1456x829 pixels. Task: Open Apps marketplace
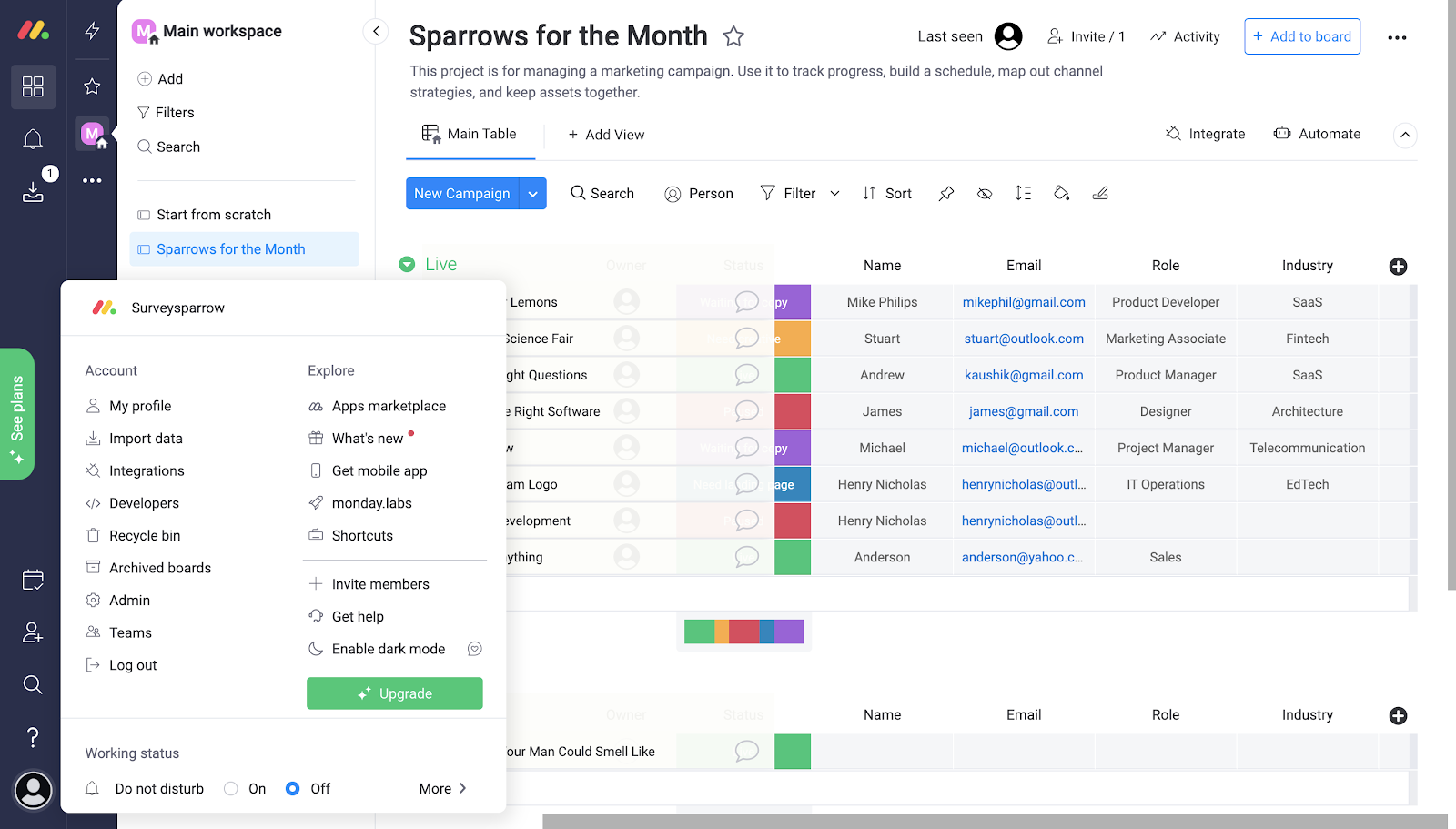[x=389, y=406]
